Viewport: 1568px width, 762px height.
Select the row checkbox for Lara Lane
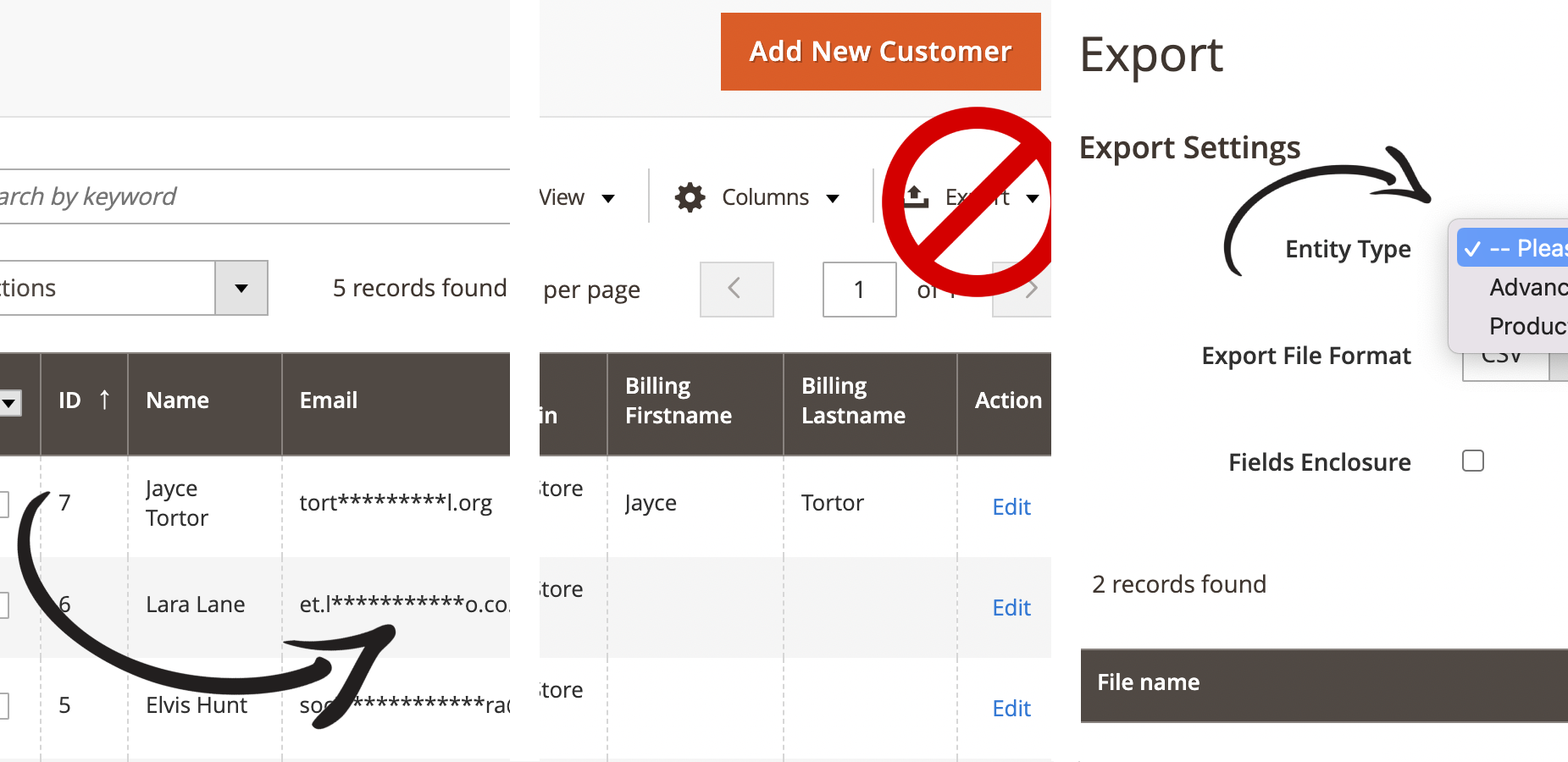point(3,605)
